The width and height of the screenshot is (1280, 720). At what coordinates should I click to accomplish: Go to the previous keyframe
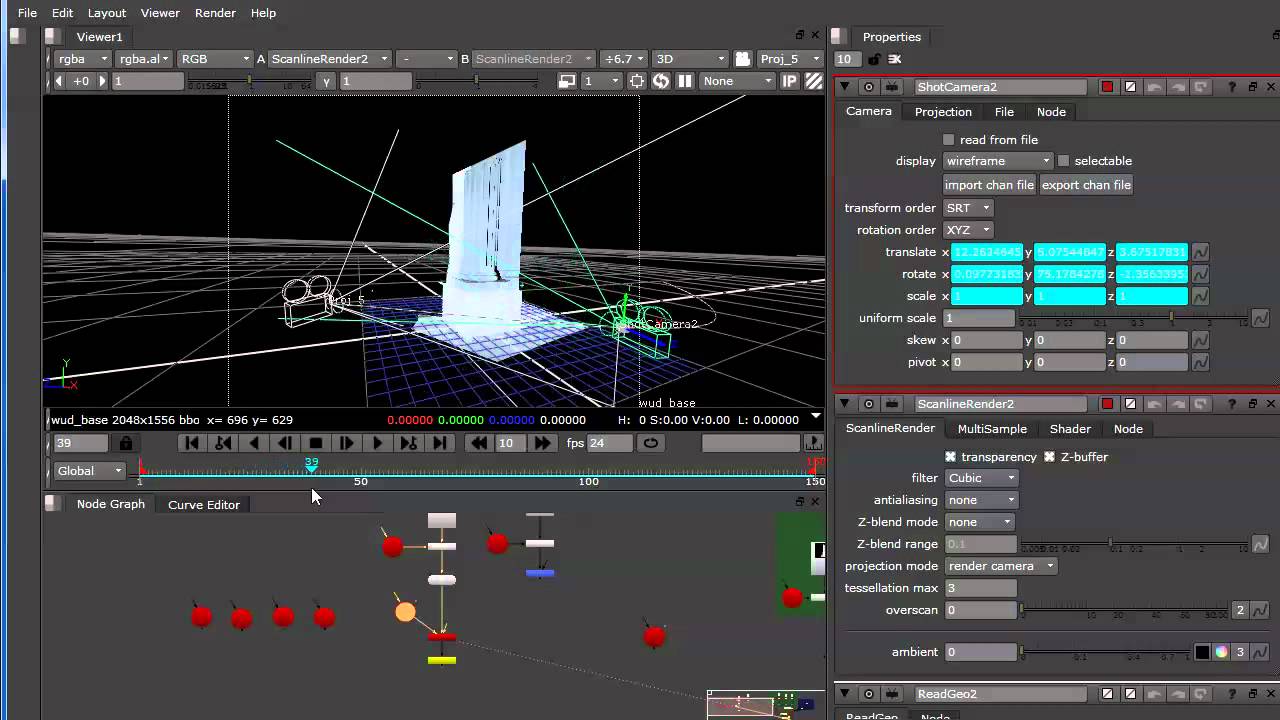click(223, 443)
